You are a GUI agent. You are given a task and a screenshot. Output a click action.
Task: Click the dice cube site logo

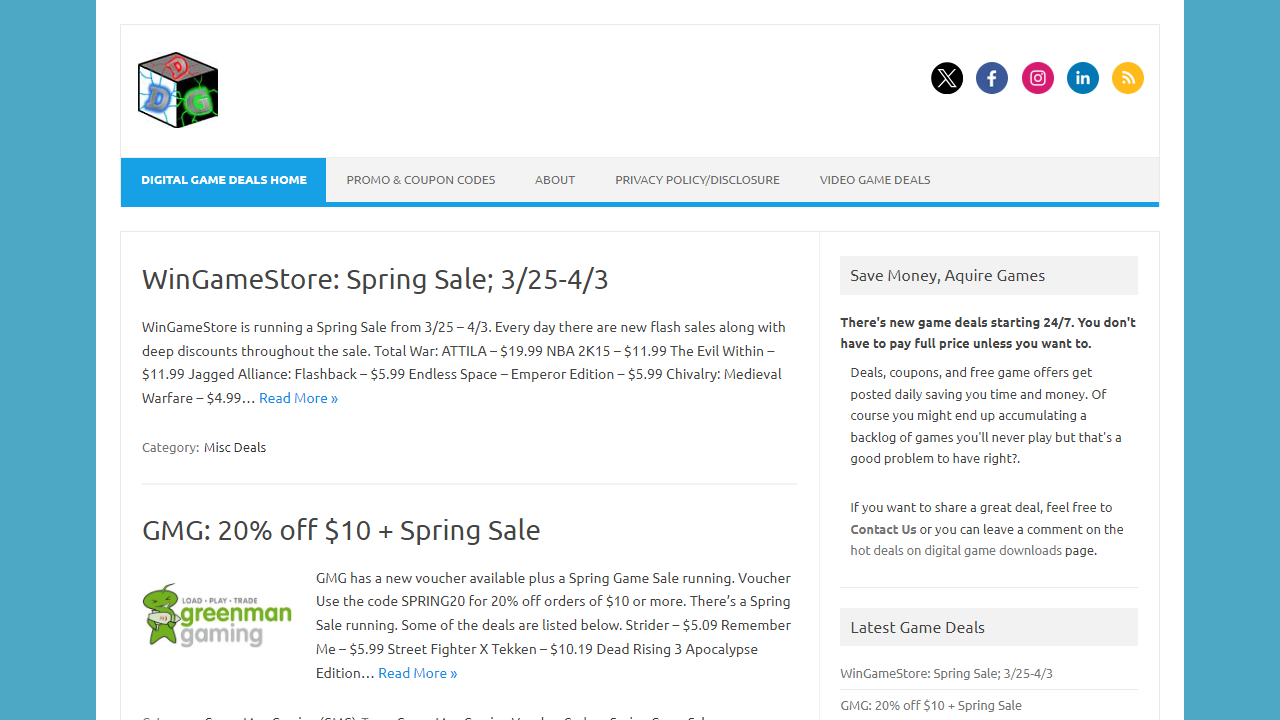(x=177, y=89)
